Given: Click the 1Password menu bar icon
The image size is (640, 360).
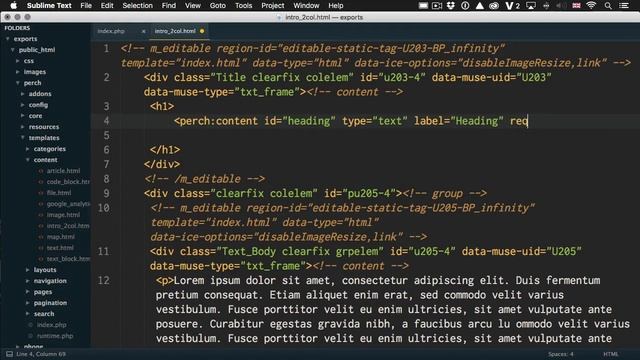Looking at the screenshot, I should [465, 5].
